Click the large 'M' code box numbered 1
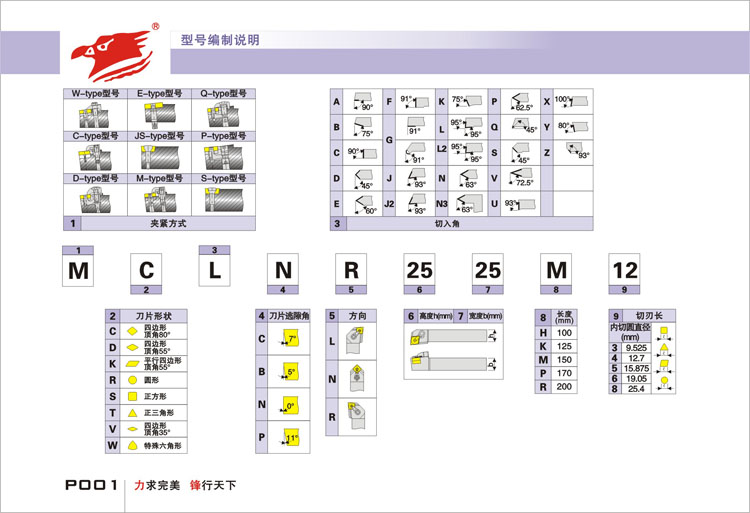The width and height of the screenshot is (750, 513). click(x=78, y=271)
